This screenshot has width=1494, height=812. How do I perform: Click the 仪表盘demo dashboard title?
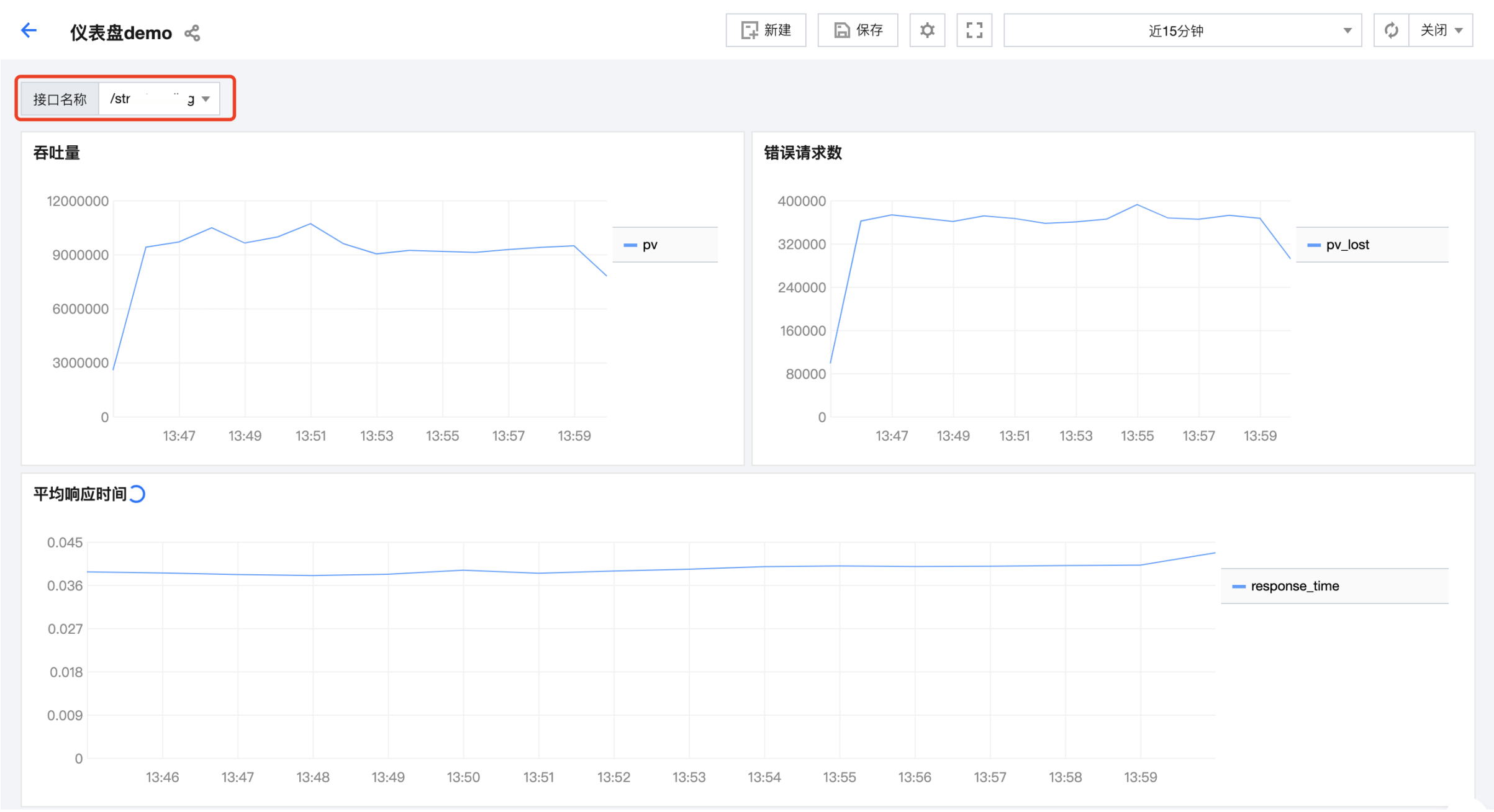(x=121, y=33)
